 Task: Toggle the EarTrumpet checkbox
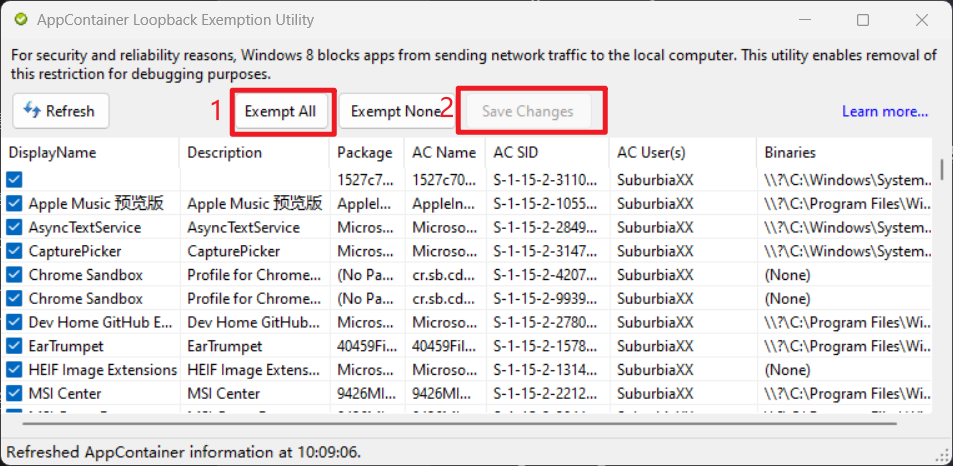tap(14, 346)
